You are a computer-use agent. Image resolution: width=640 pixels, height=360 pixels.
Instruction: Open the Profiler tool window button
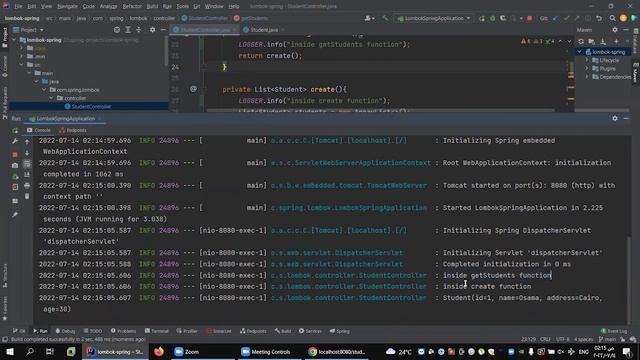pos(187,331)
